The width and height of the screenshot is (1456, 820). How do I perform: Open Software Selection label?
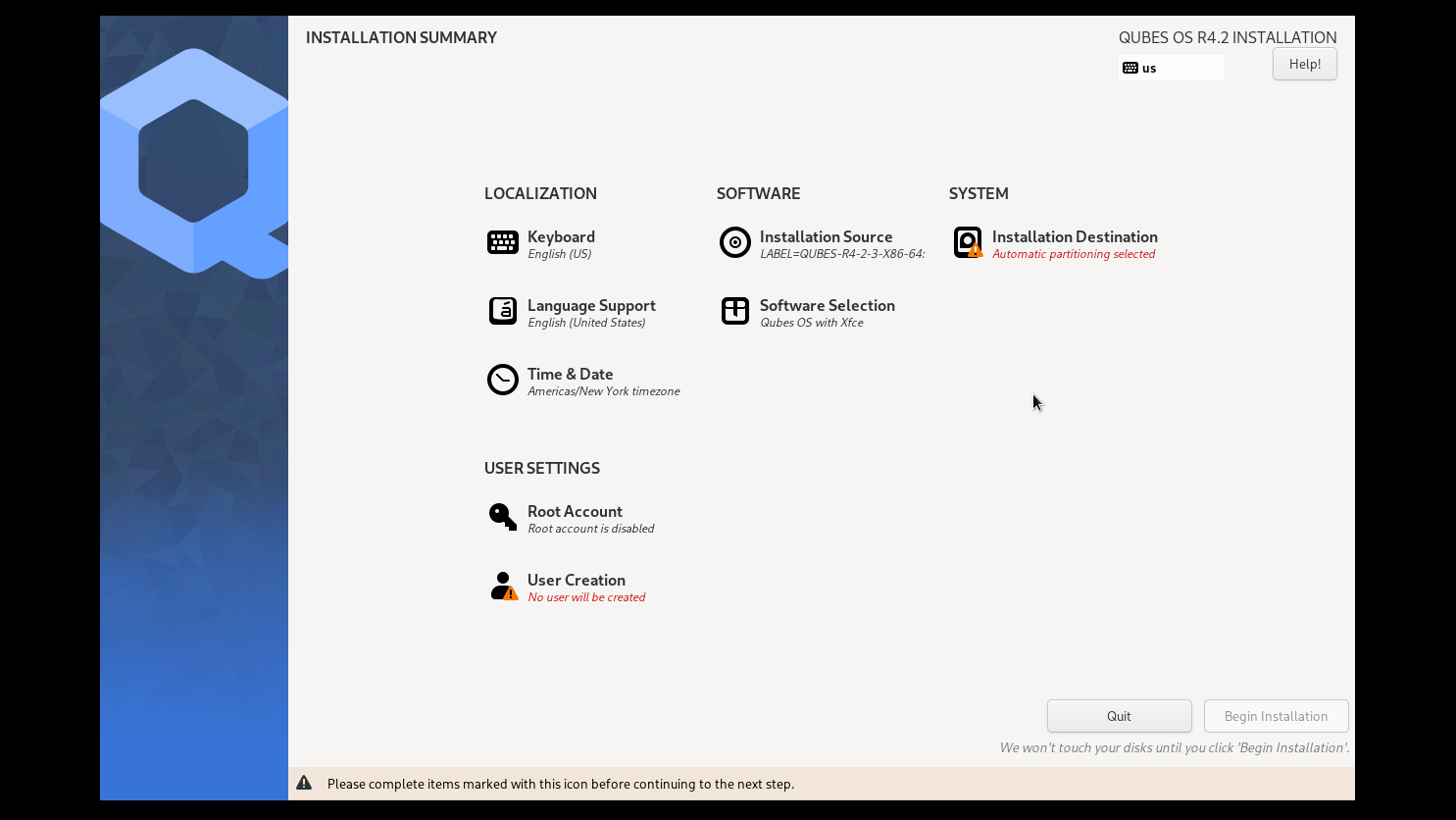click(x=828, y=305)
